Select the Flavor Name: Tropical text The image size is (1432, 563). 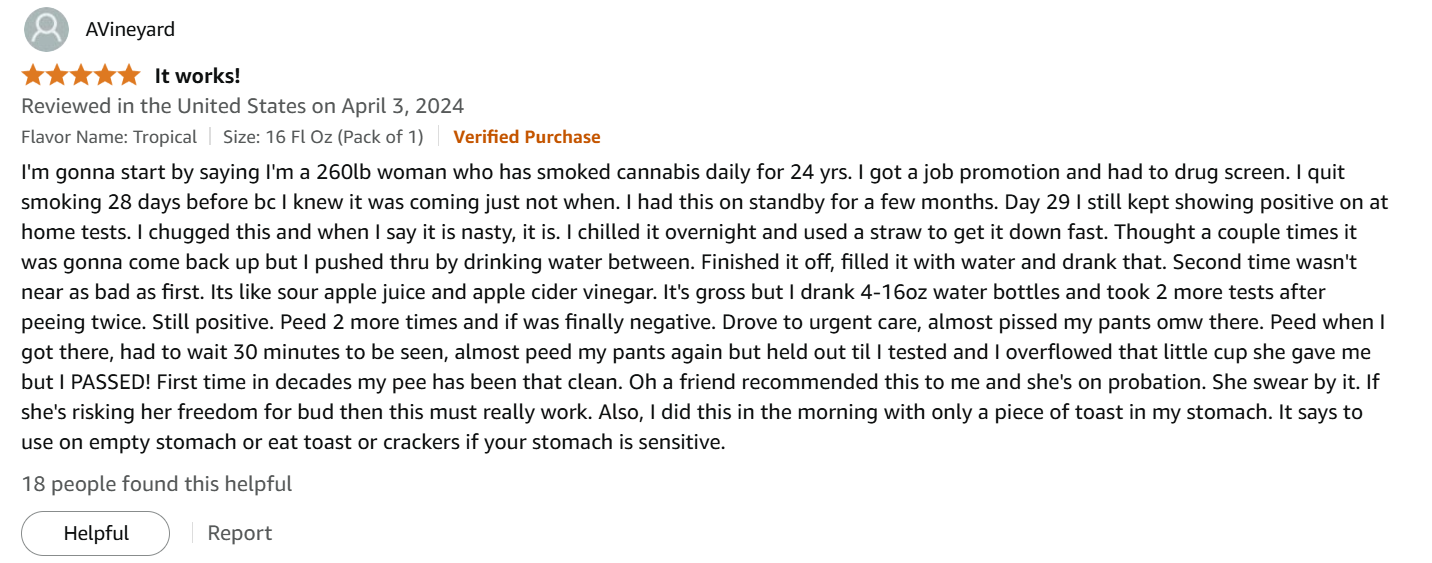pyautogui.click(x=109, y=137)
